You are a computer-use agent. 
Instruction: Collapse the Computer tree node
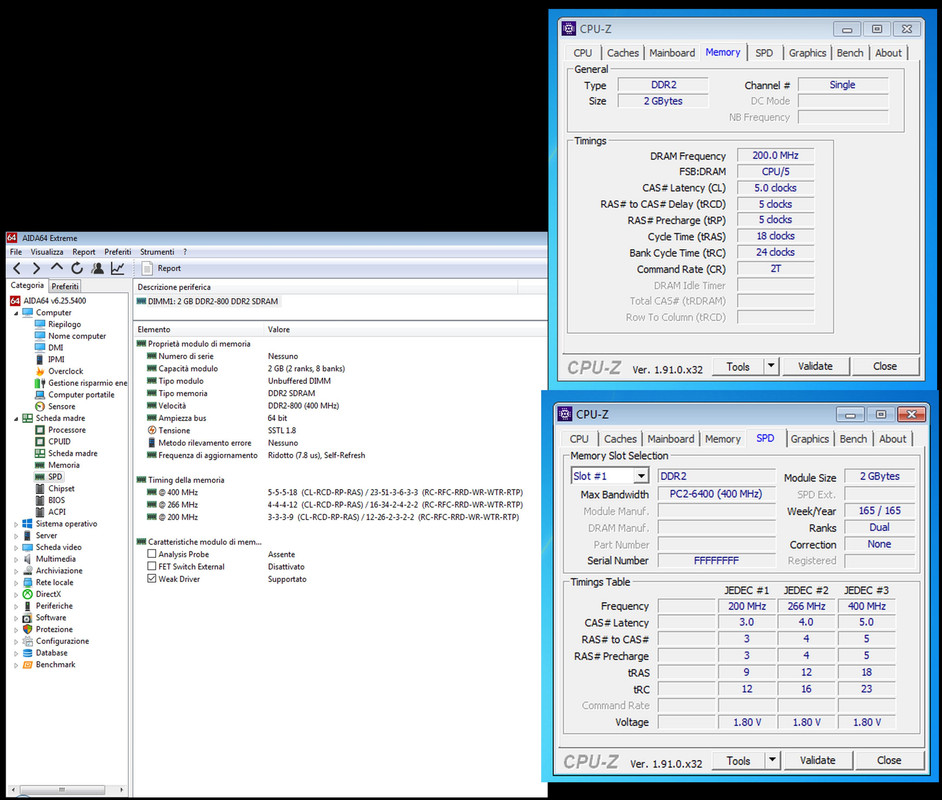(x=16, y=313)
